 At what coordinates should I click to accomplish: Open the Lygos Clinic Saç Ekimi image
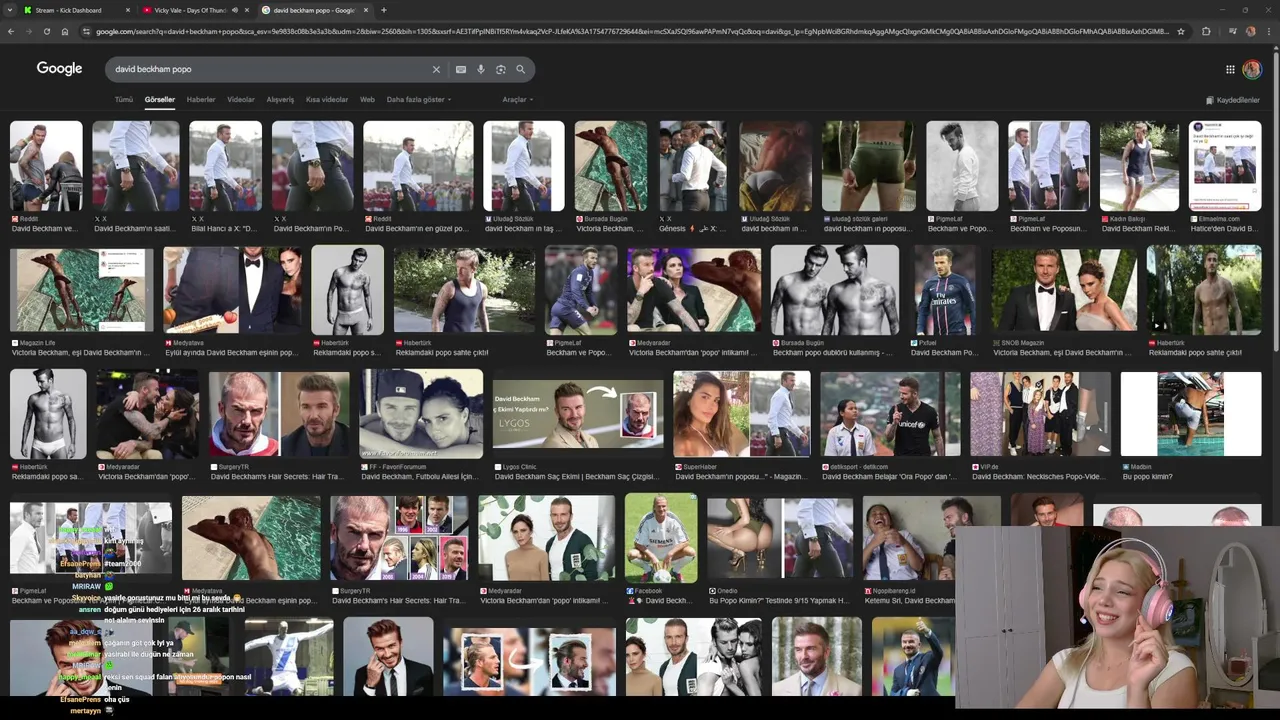[577, 414]
